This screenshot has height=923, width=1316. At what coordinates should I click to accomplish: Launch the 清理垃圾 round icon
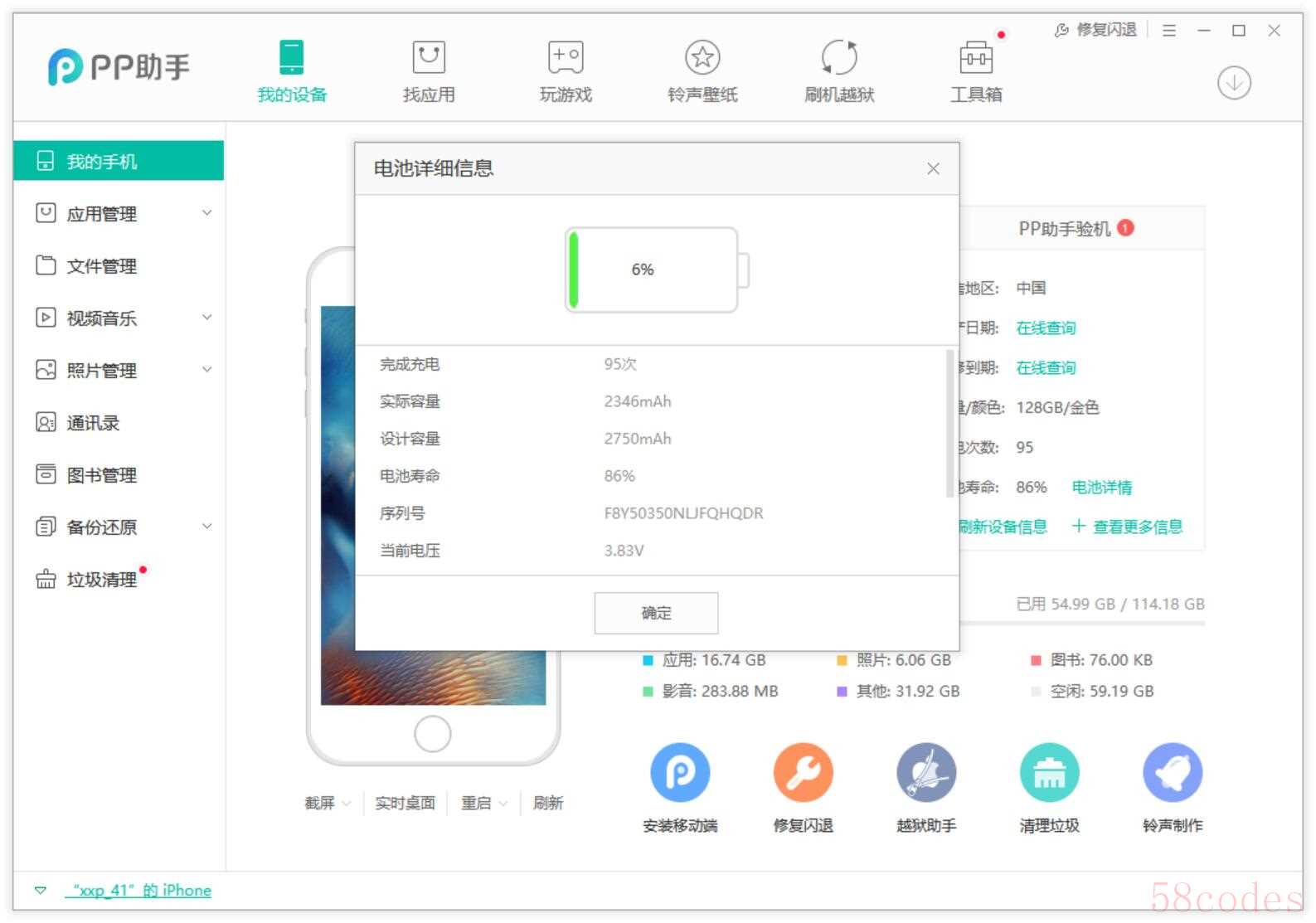[1049, 772]
